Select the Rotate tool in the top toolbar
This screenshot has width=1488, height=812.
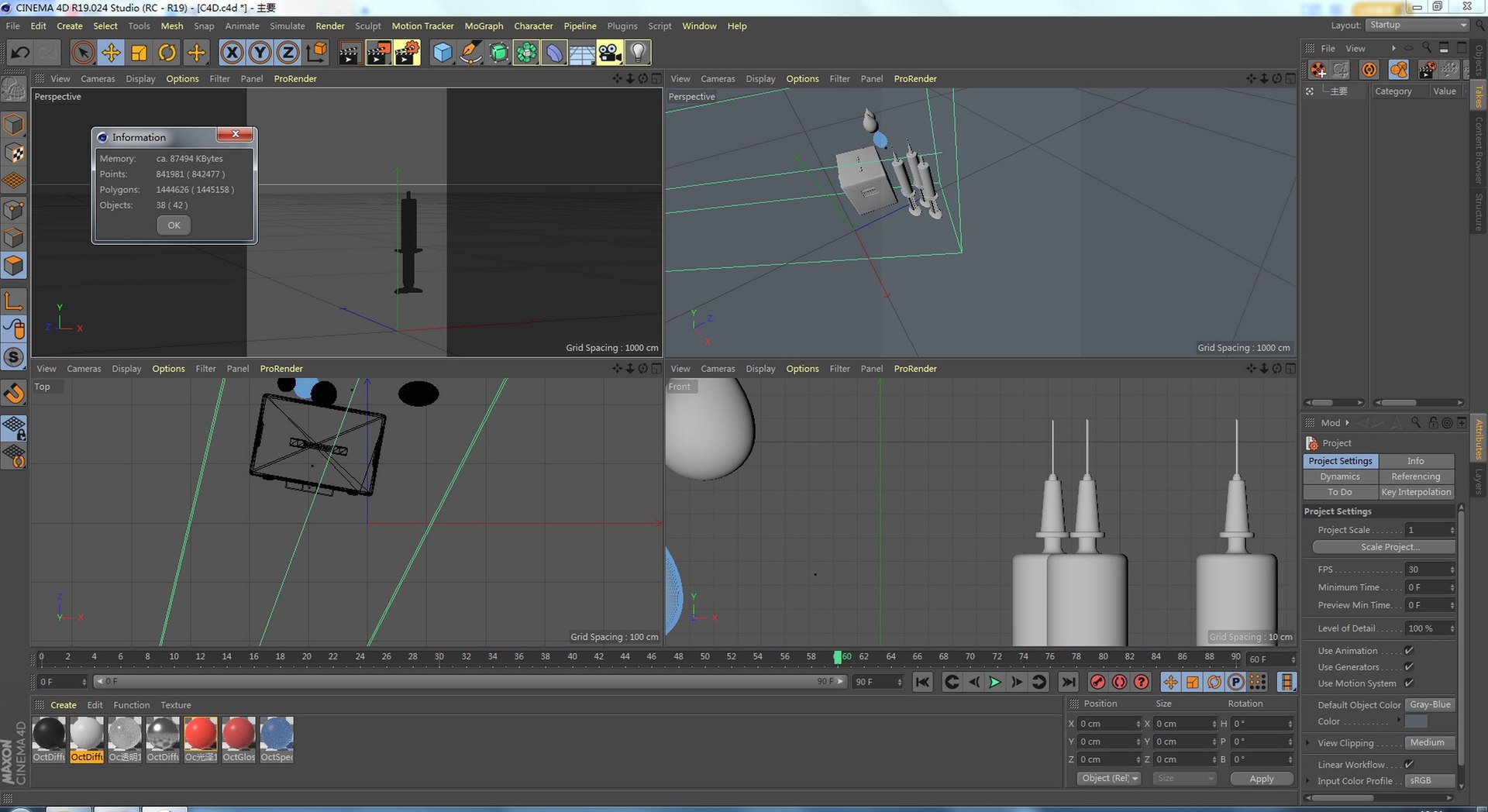(x=167, y=53)
